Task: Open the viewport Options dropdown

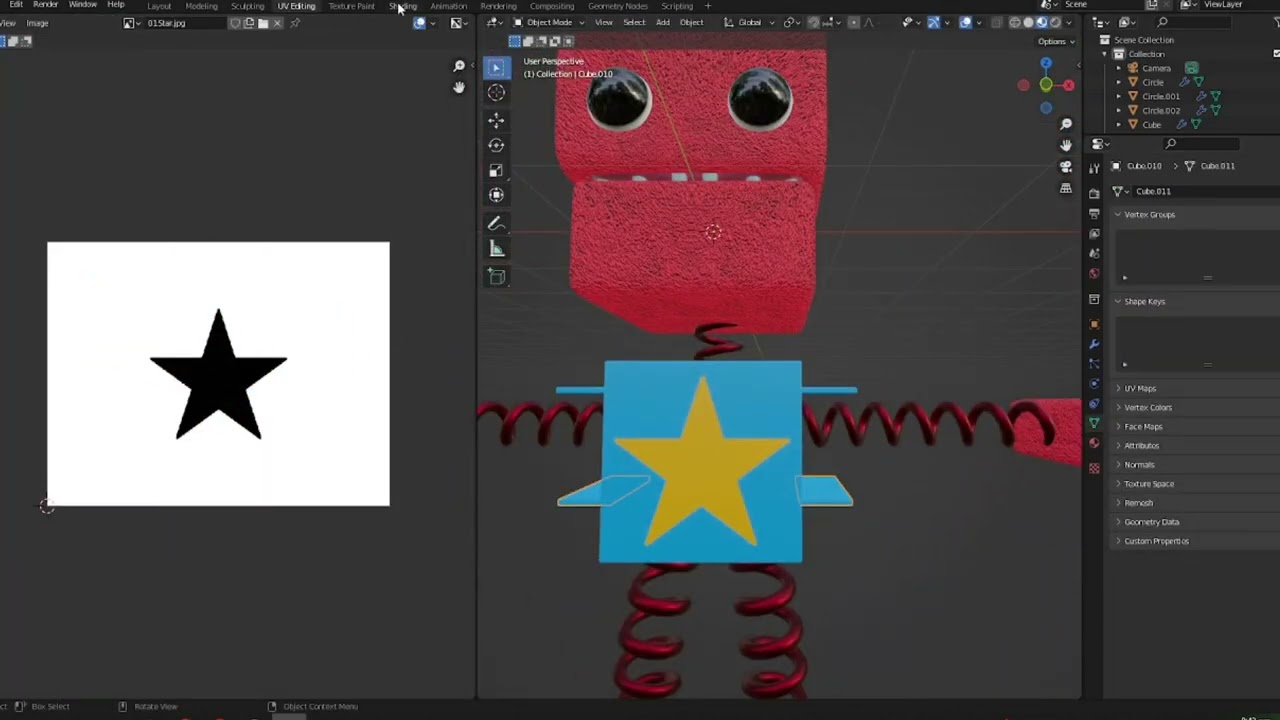Action: (x=1056, y=41)
